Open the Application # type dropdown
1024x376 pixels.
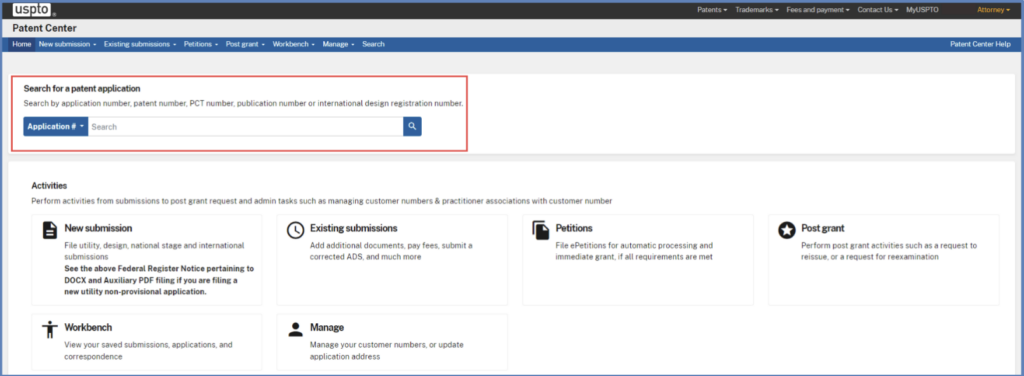56,127
